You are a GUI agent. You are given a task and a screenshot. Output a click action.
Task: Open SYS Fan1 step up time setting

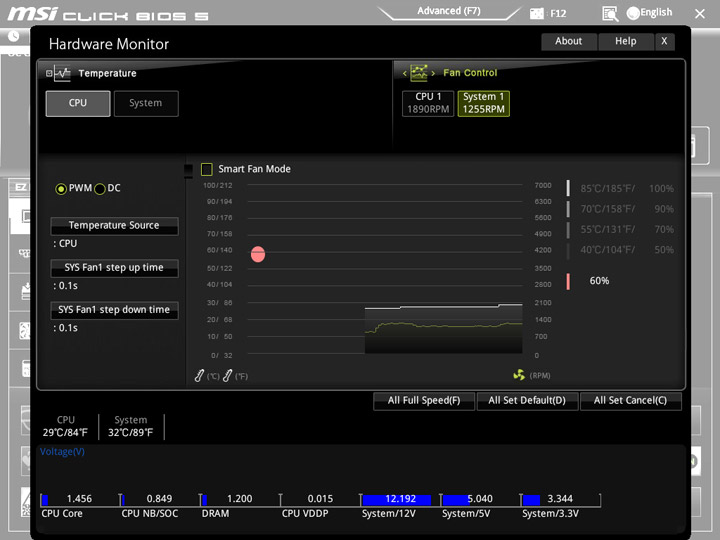pos(114,268)
